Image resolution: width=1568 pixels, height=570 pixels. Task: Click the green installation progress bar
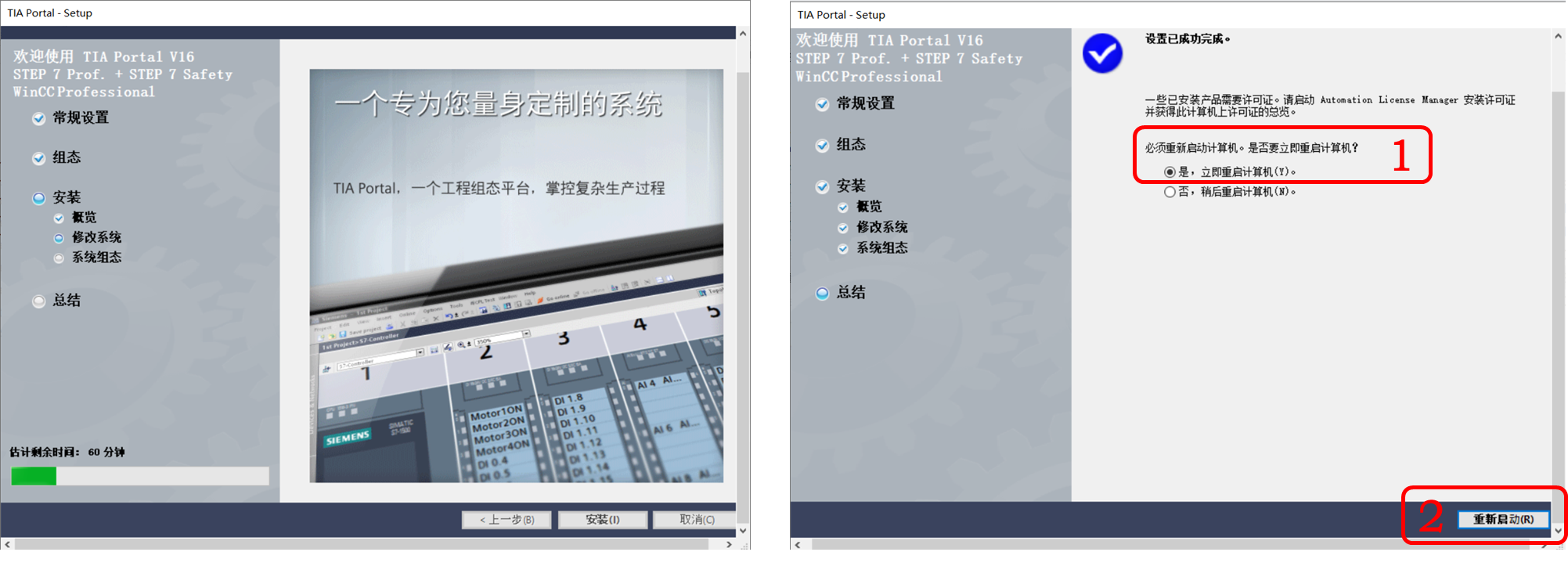pyautogui.click(x=139, y=476)
